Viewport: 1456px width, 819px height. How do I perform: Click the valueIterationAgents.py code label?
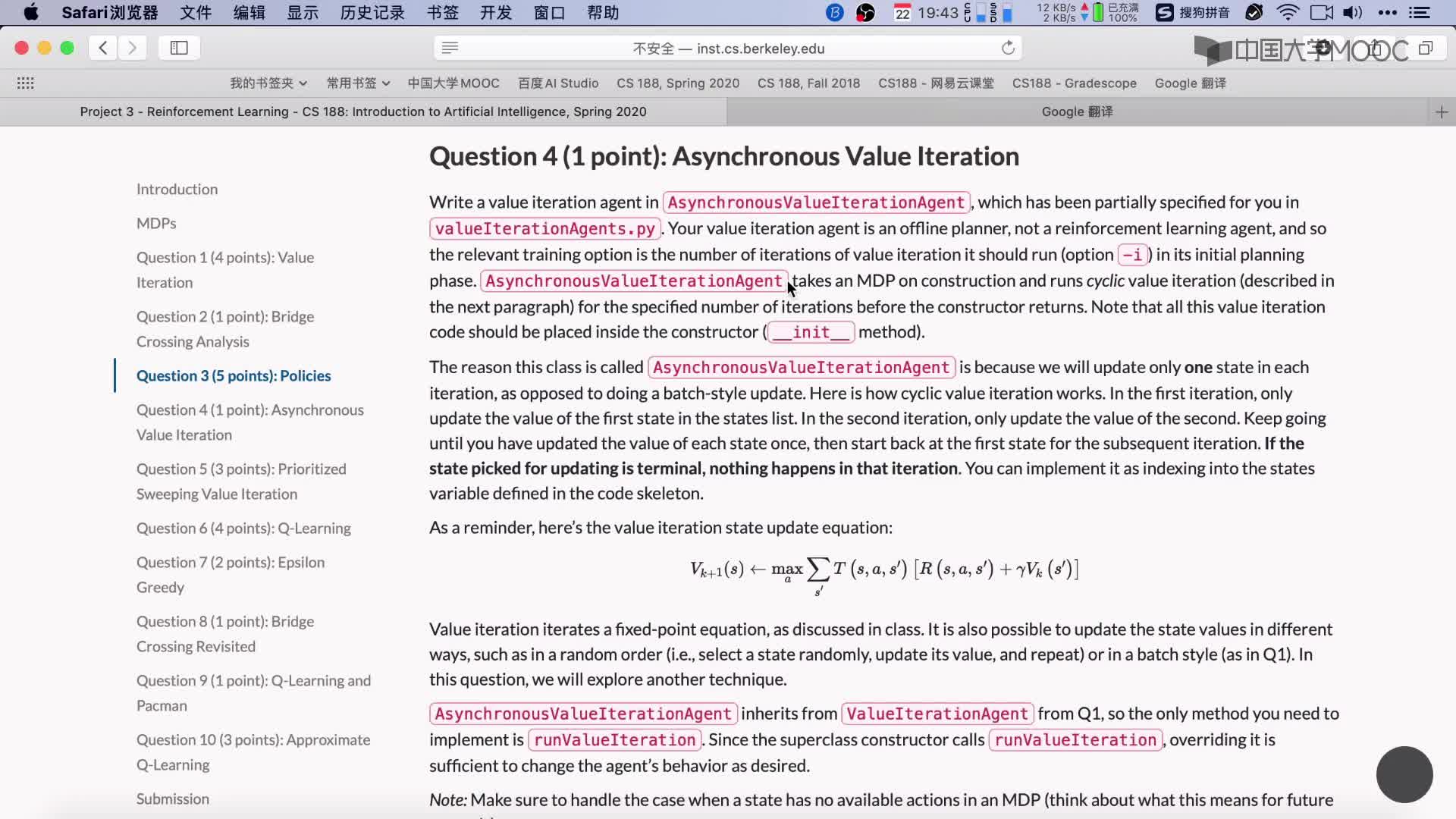coord(545,228)
